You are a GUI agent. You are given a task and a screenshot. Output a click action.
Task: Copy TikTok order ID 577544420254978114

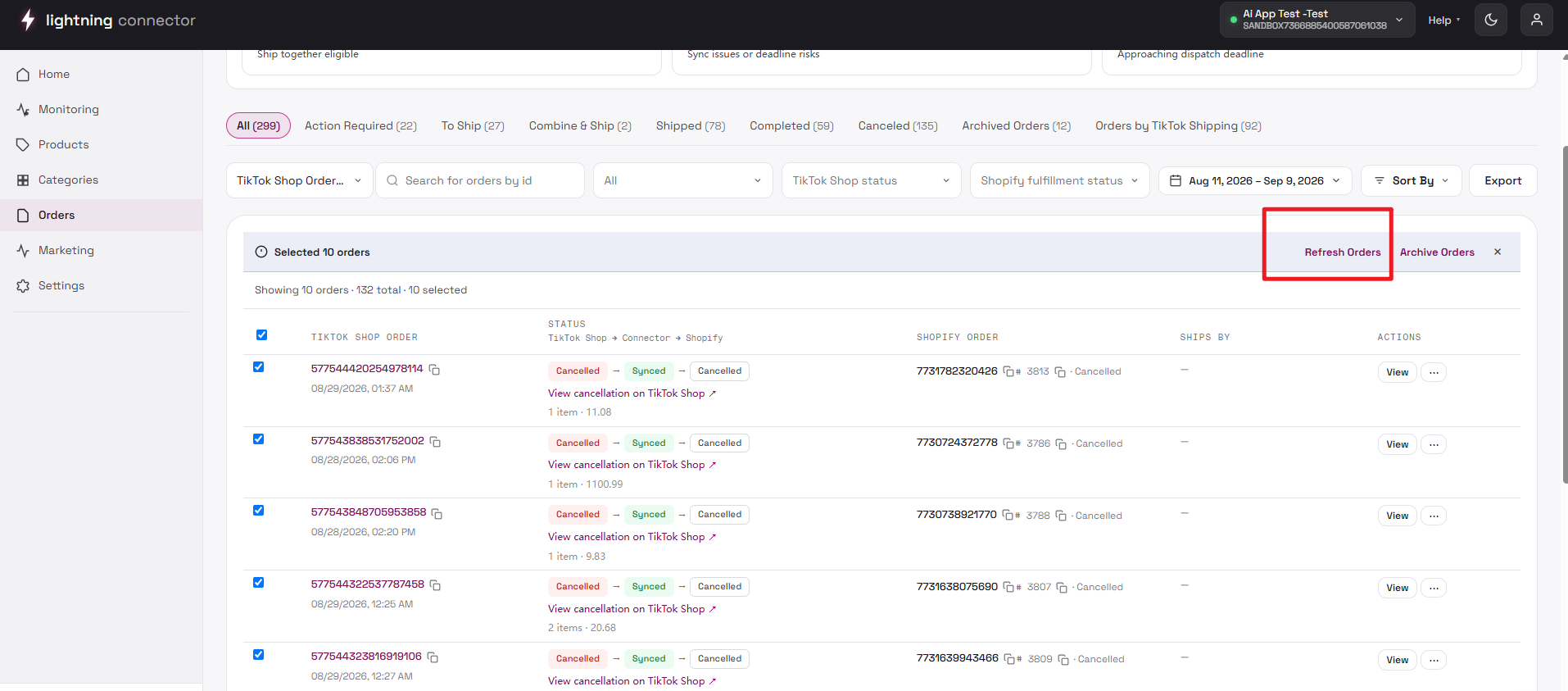tap(434, 370)
